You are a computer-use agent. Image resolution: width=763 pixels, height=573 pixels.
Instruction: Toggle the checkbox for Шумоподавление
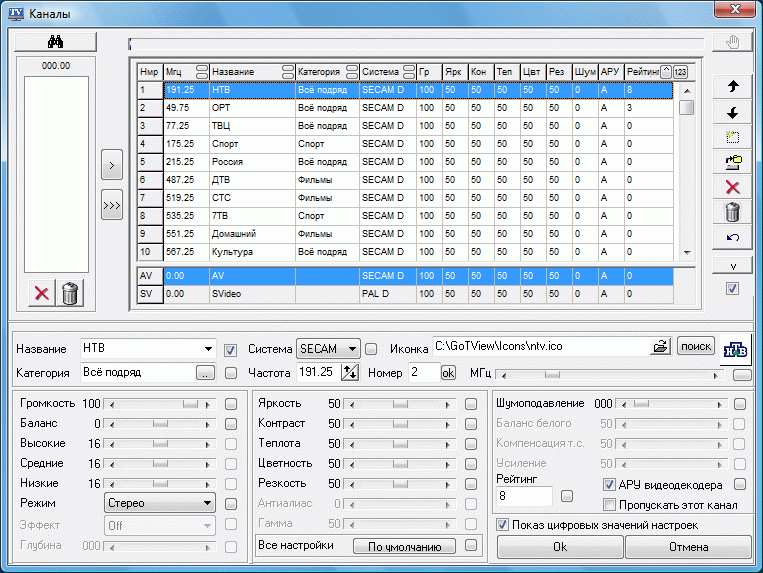740,404
